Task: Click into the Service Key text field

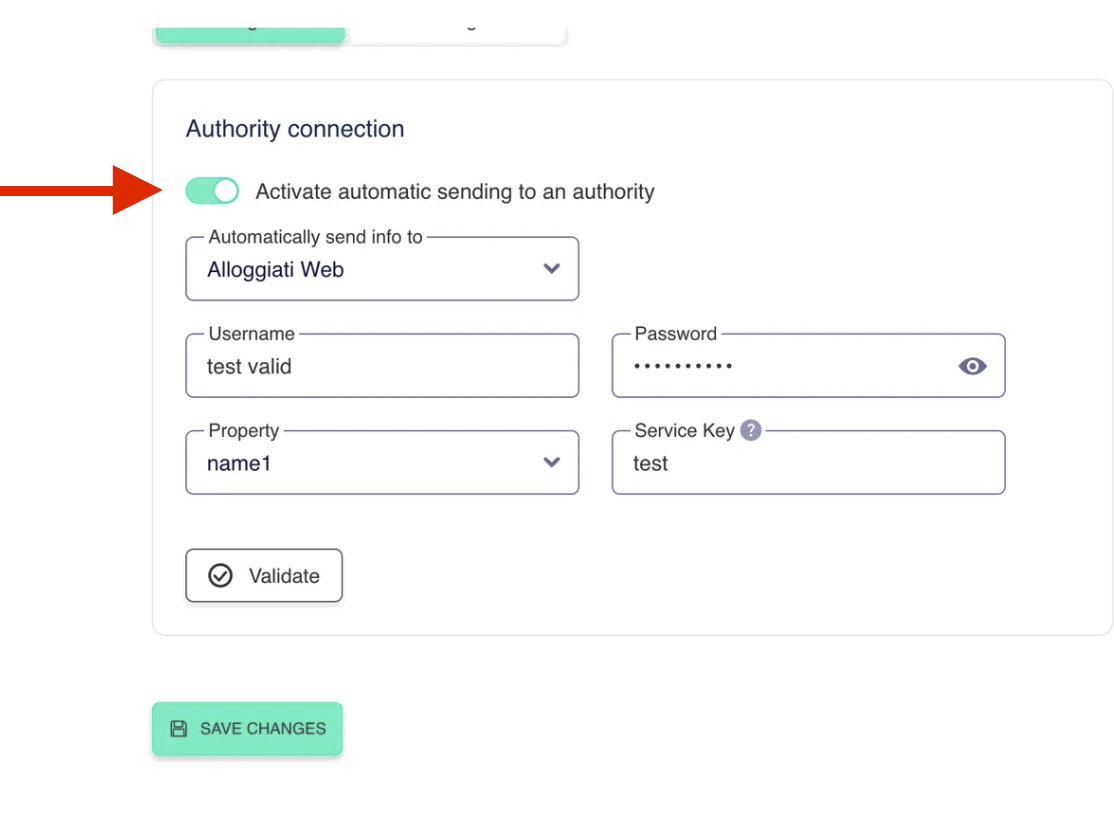Action: [808, 463]
